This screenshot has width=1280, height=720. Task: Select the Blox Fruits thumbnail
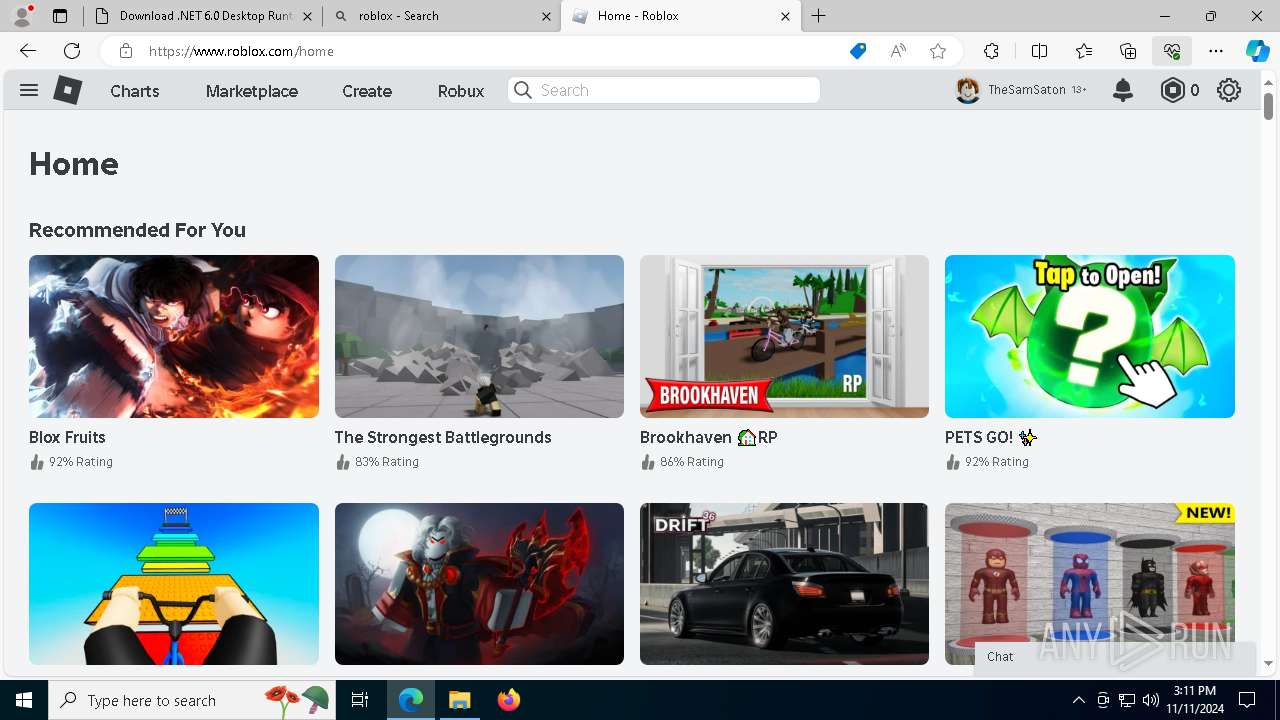pyautogui.click(x=174, y=336)
